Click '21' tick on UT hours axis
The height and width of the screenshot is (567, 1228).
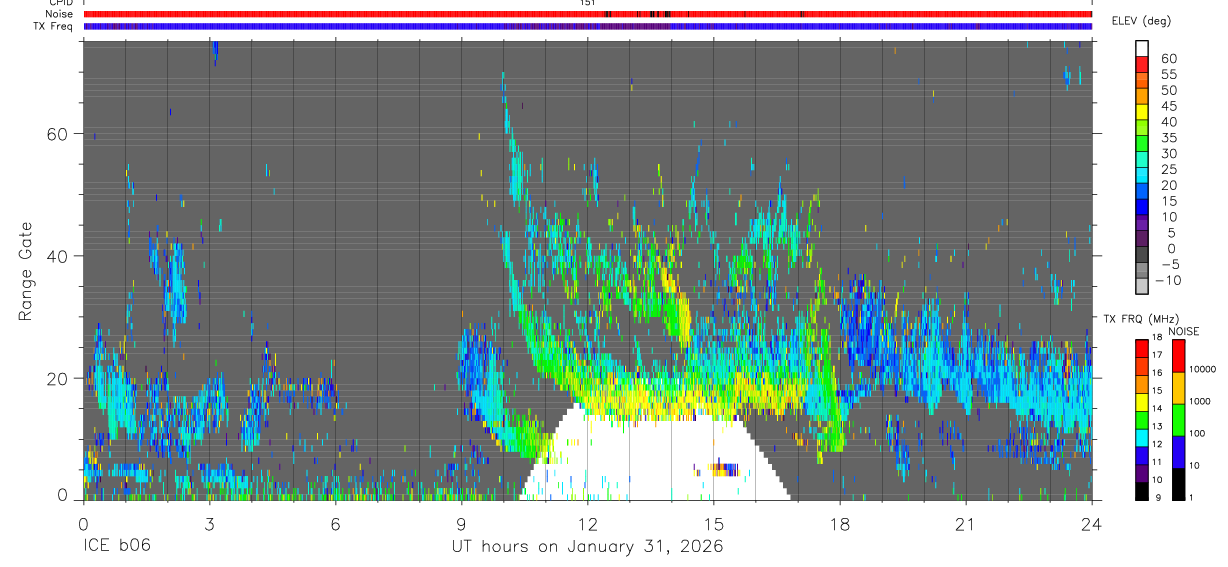pyautogui.click(x=966, y=523)
